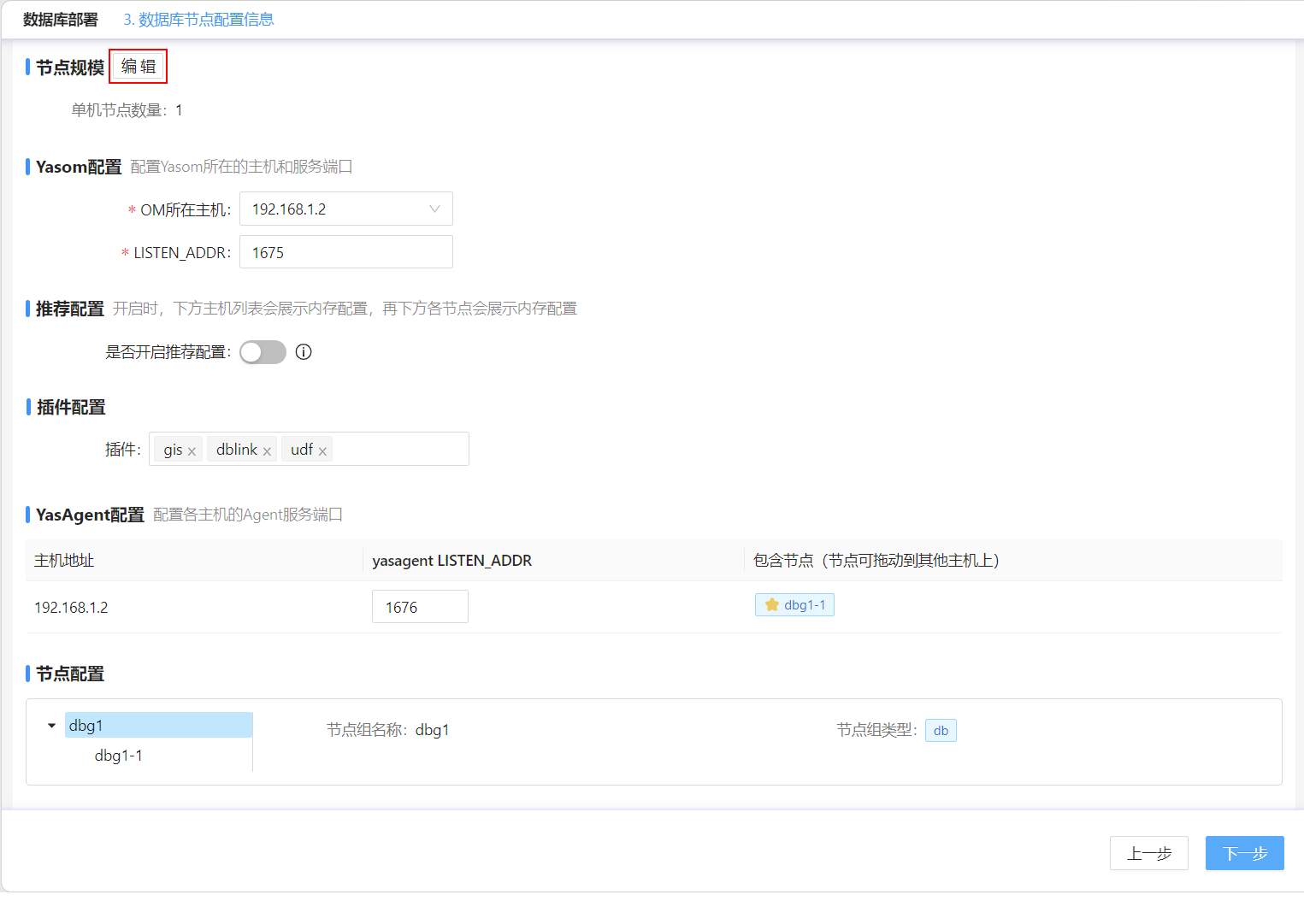Click the LISTEN_ADDR field containing 1675
This screenshot has width=1304, height=924.
[346, 253]
